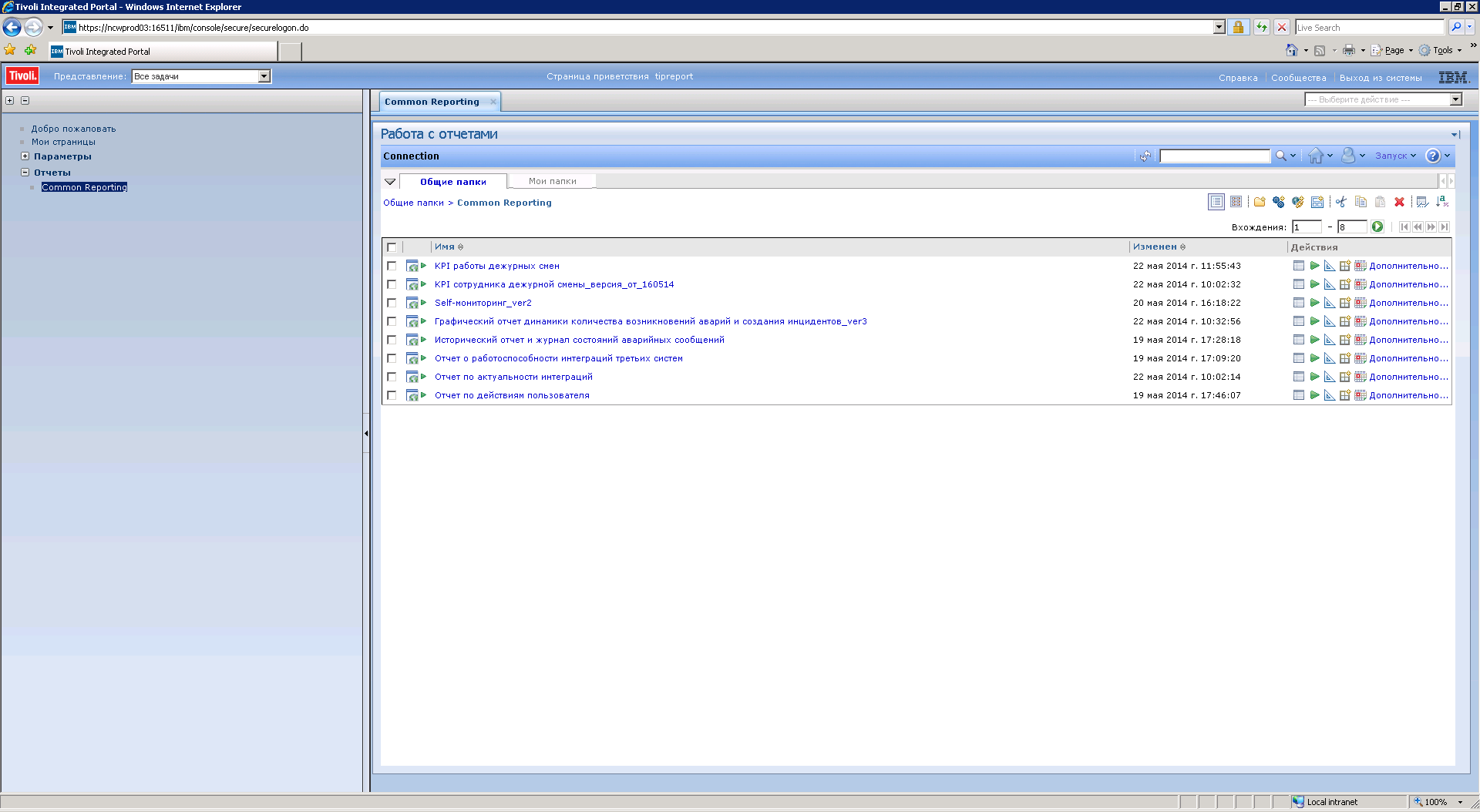The image size is (1480, 812).
Task: Click the IE Print icon in command bar
Action: pyautogui.click(x=1349, y=50)
